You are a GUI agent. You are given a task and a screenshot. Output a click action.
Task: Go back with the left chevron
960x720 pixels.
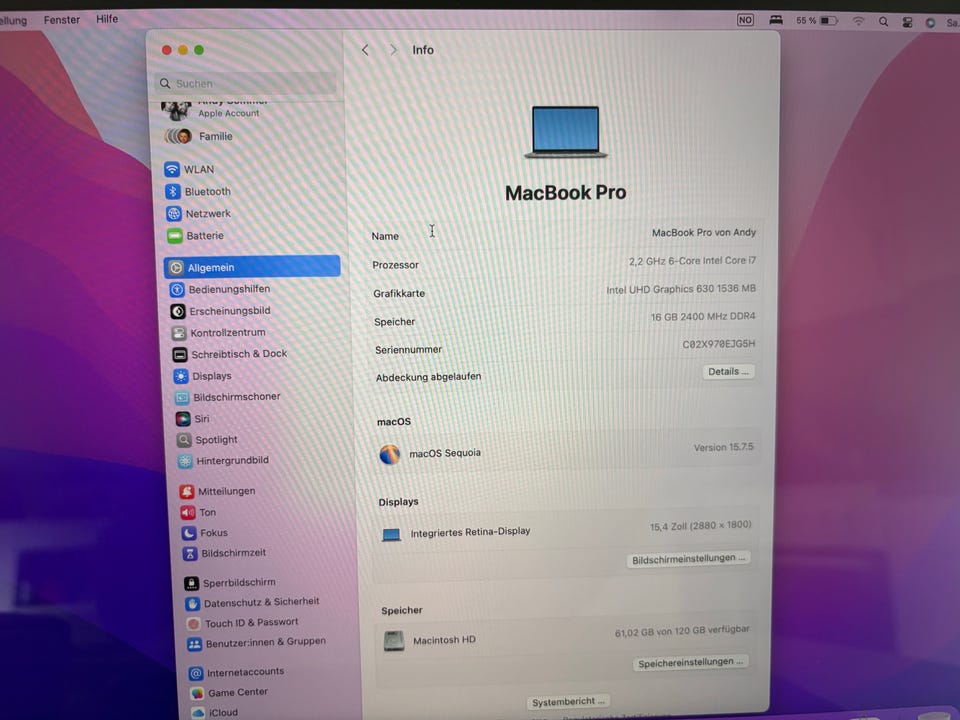tap(366, 50)
